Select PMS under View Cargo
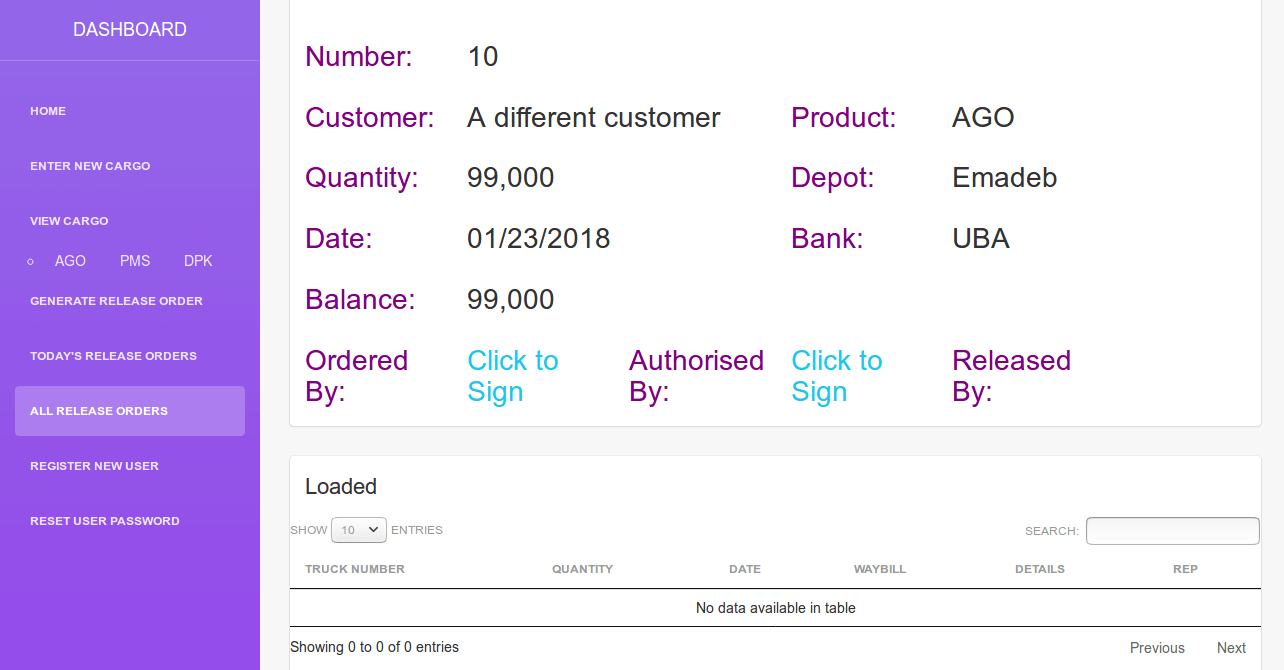Screen dimensions: 1284x670 pos(135,261)
